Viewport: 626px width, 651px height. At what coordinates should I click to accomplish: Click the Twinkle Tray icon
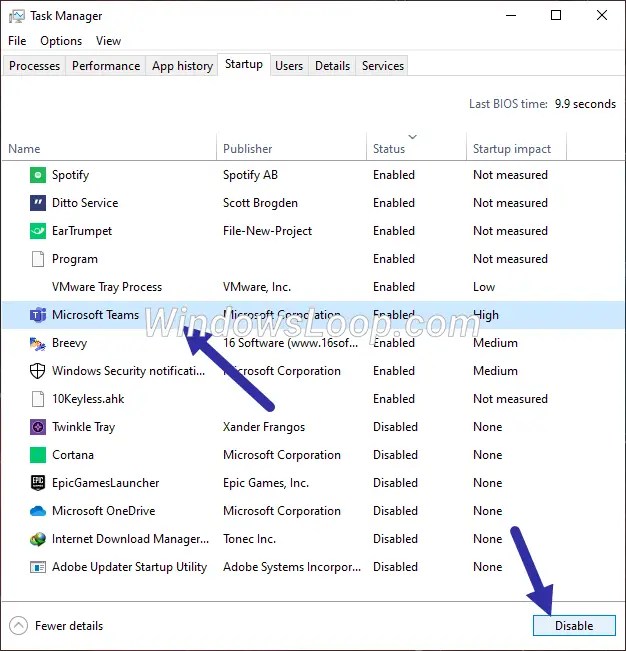[x=38, y=427]
